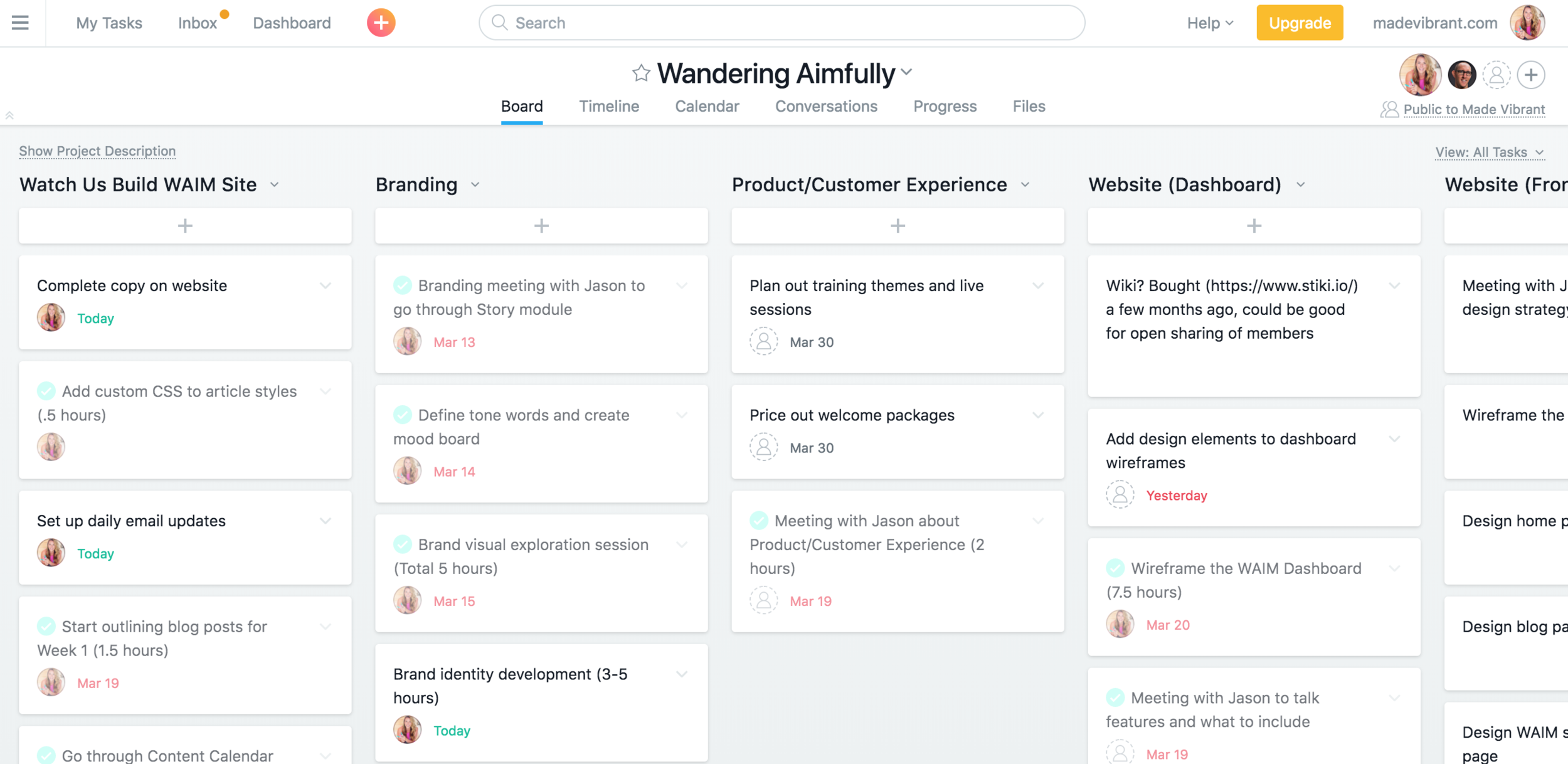The height and width of the screenshot is (764, 1568).
Task: Uncheck completion on Define tone words task
Action: coord(403,415)
